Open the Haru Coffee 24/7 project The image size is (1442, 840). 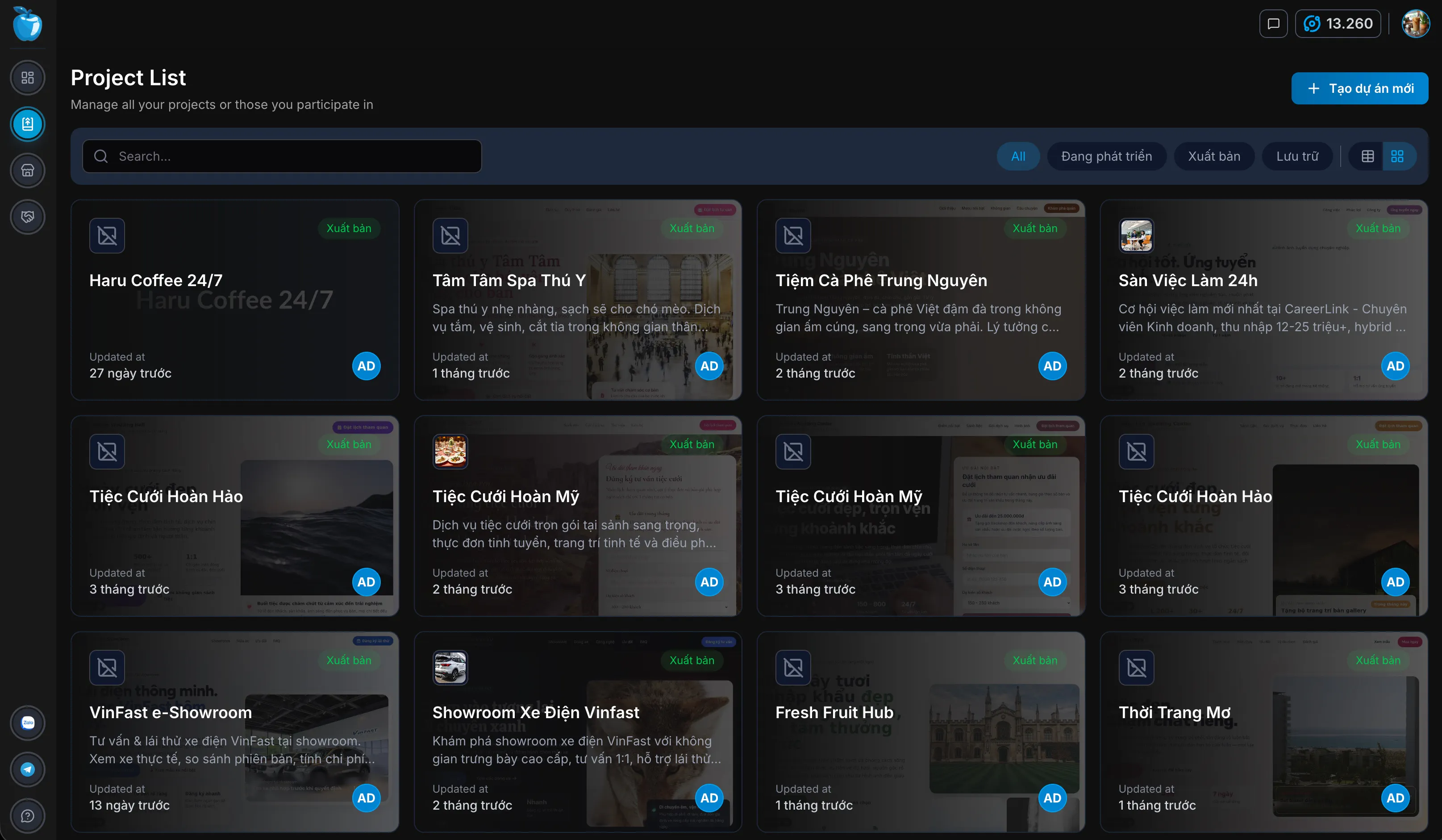point(235,300)
